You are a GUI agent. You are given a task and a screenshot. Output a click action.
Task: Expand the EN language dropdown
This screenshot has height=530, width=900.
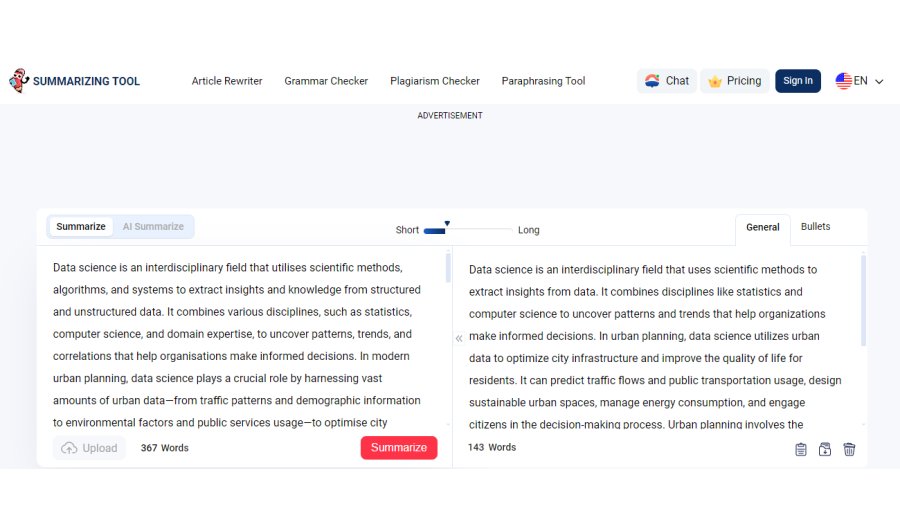tap(879, 82)
